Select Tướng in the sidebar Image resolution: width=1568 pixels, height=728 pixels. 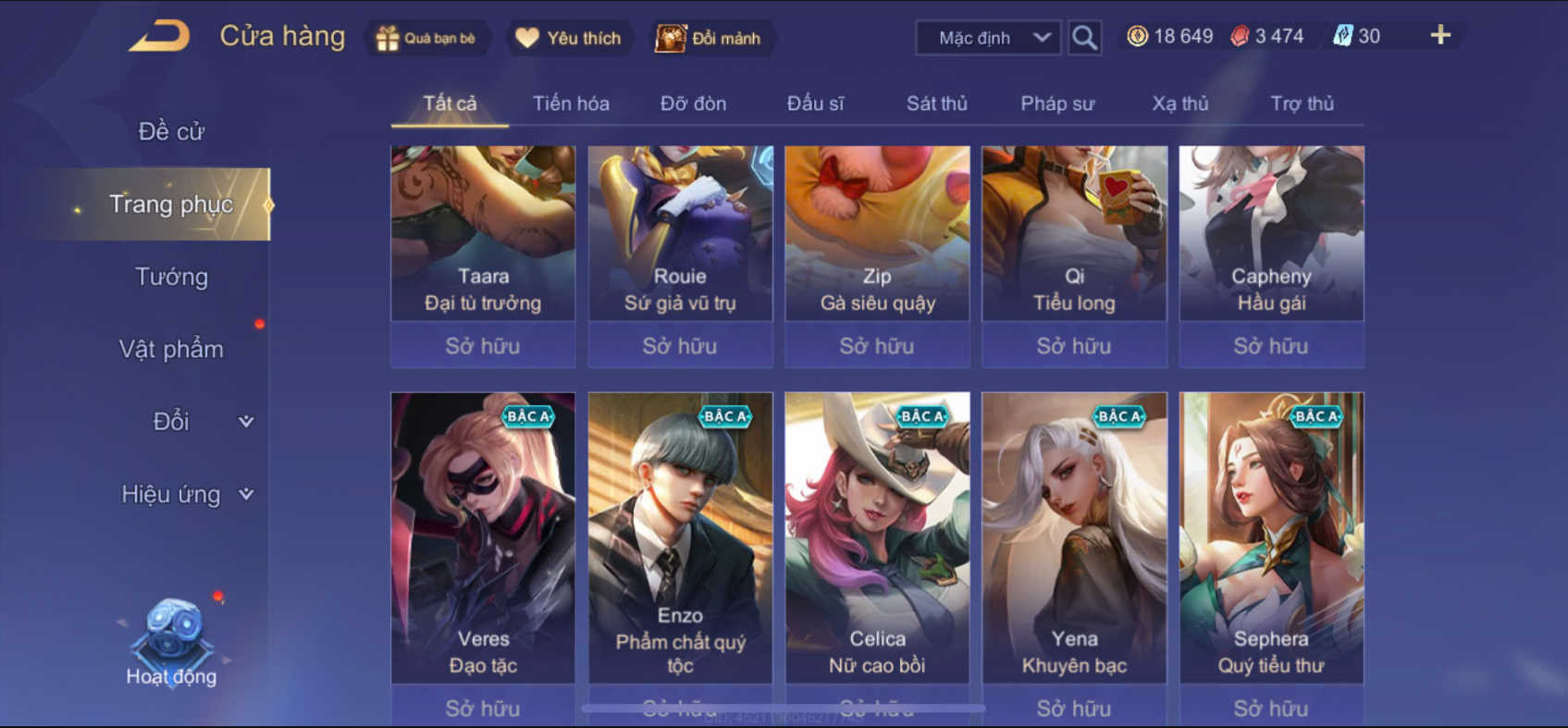coord(172,277)
